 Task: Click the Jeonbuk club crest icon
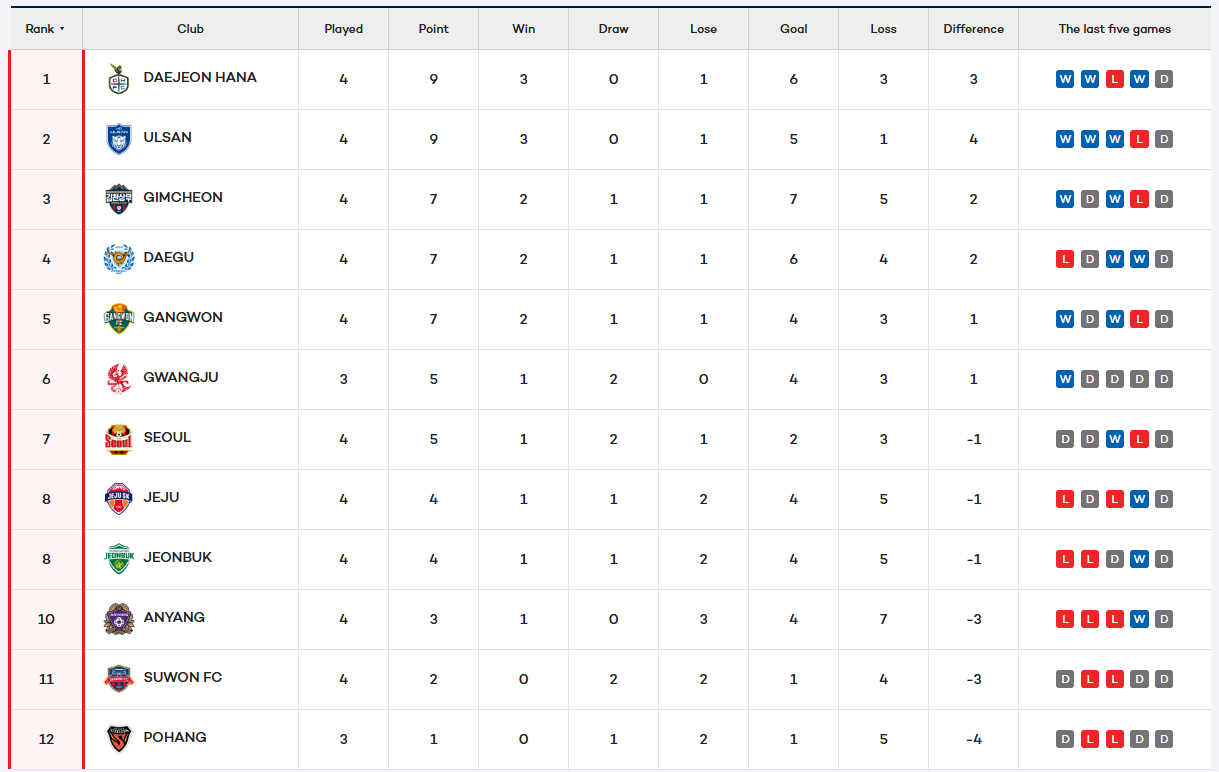tap(118, 559)
